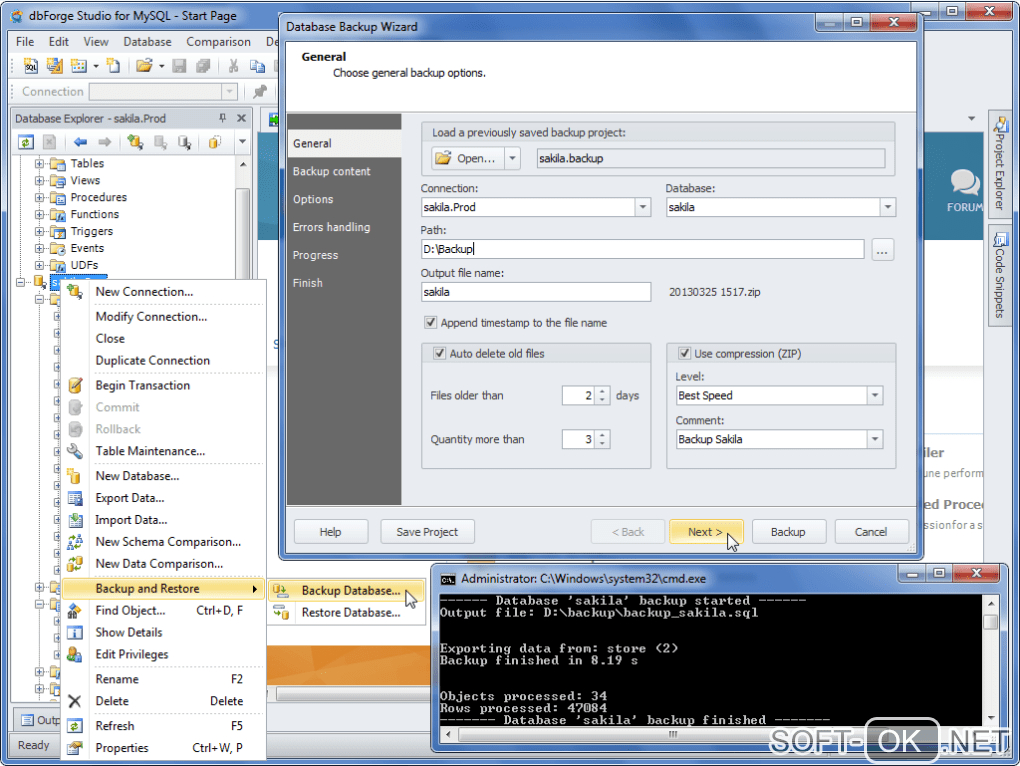The width and height of the screenshot is (1020, 766).
Task: Expand the Triggers folder node
Action: pyautogui.click(x=40, y=231)
